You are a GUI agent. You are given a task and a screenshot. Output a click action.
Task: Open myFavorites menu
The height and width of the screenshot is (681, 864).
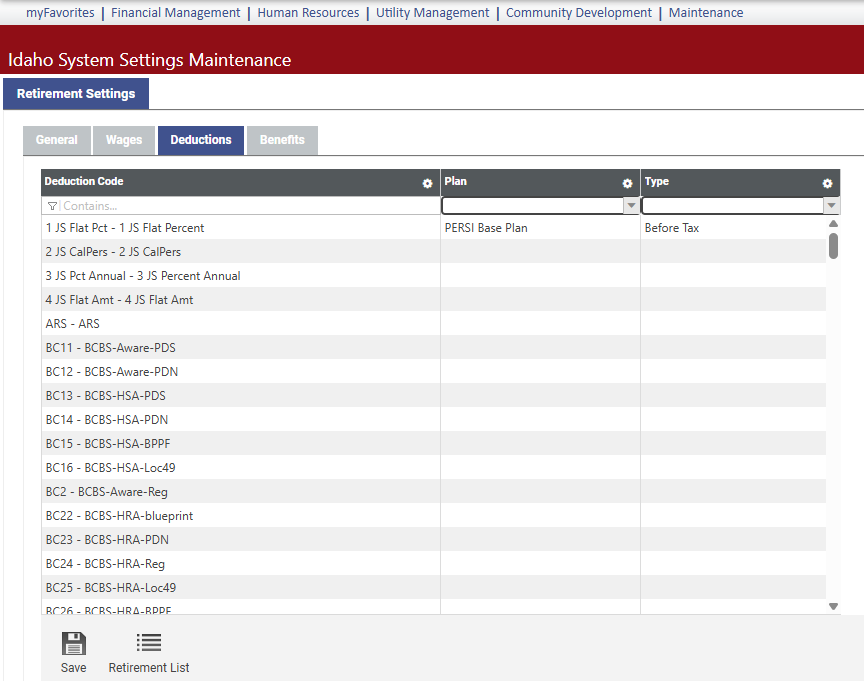click(60, 13)
